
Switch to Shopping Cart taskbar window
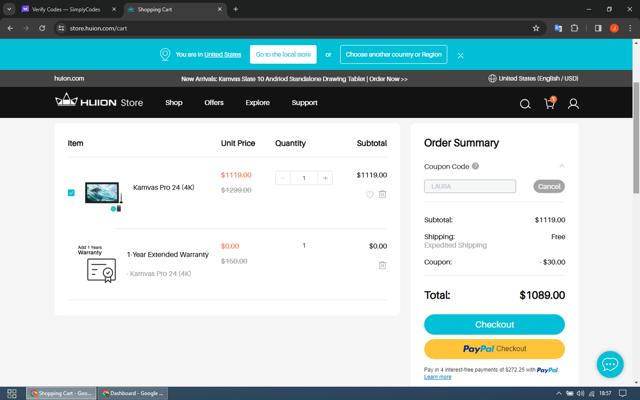click(x=61, y=393)
